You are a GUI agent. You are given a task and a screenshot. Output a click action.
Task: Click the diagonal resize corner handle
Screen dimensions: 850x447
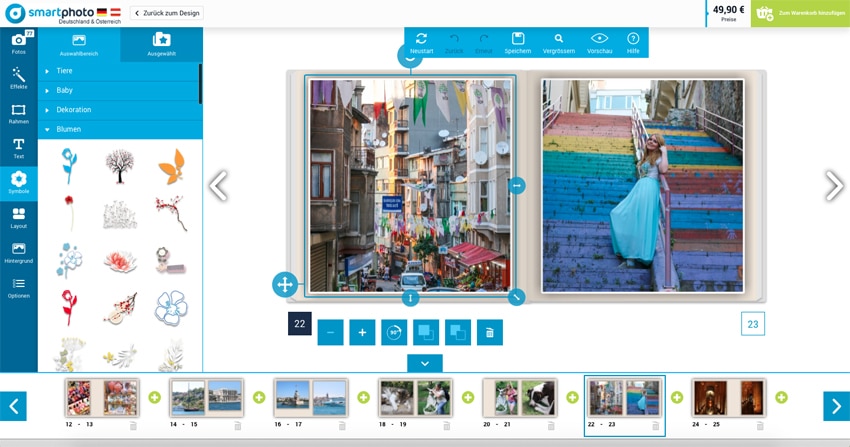coord(517,297)
